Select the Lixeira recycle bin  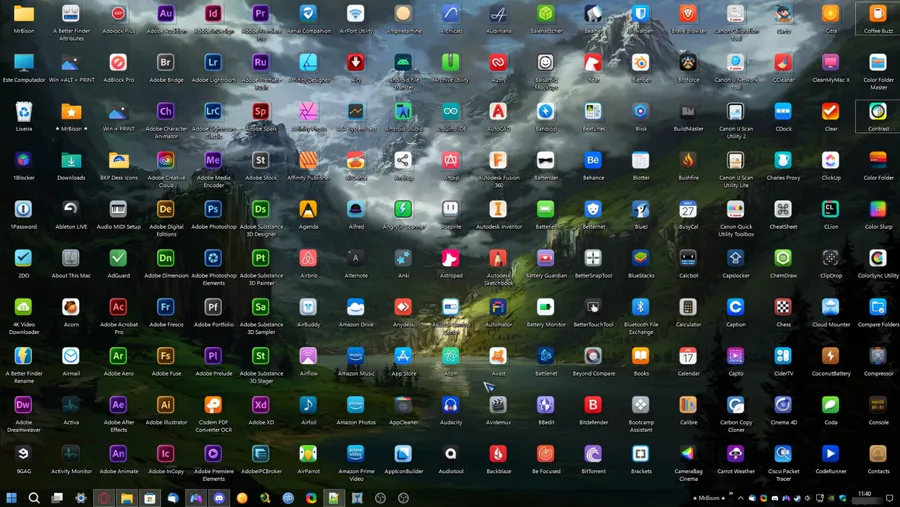(x=23, y=111)
